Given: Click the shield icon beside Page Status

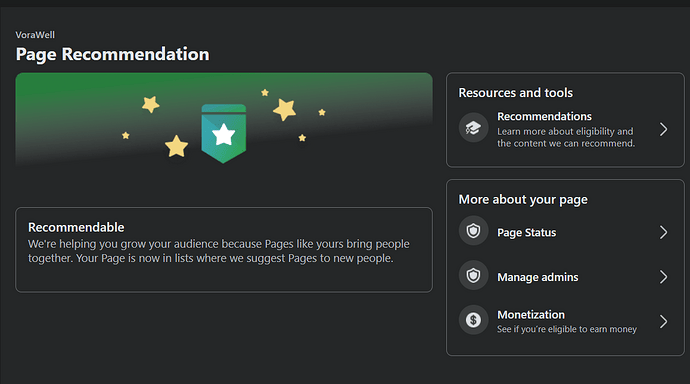Looking at the screenshot, I should [473, 231].
